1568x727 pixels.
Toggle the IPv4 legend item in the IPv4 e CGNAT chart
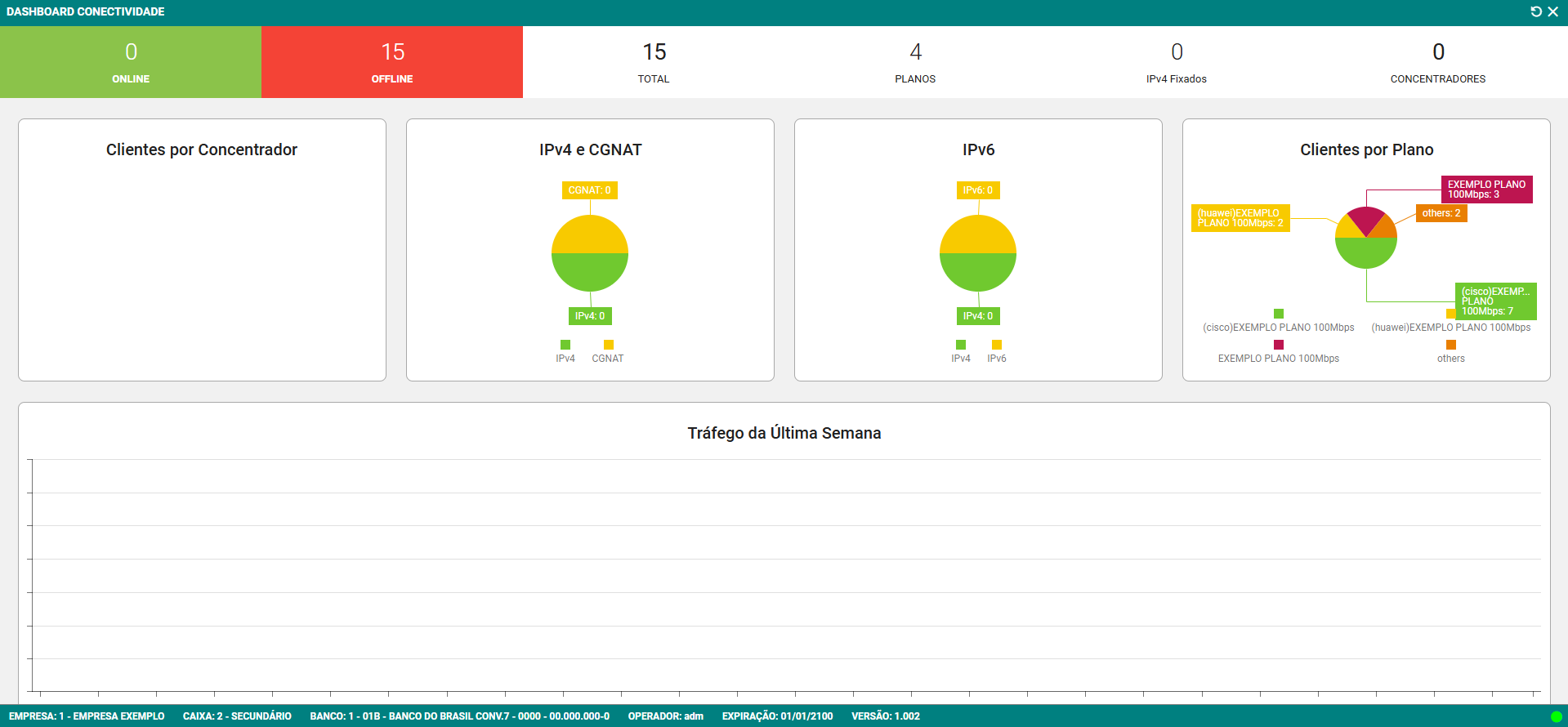(565, 352)
